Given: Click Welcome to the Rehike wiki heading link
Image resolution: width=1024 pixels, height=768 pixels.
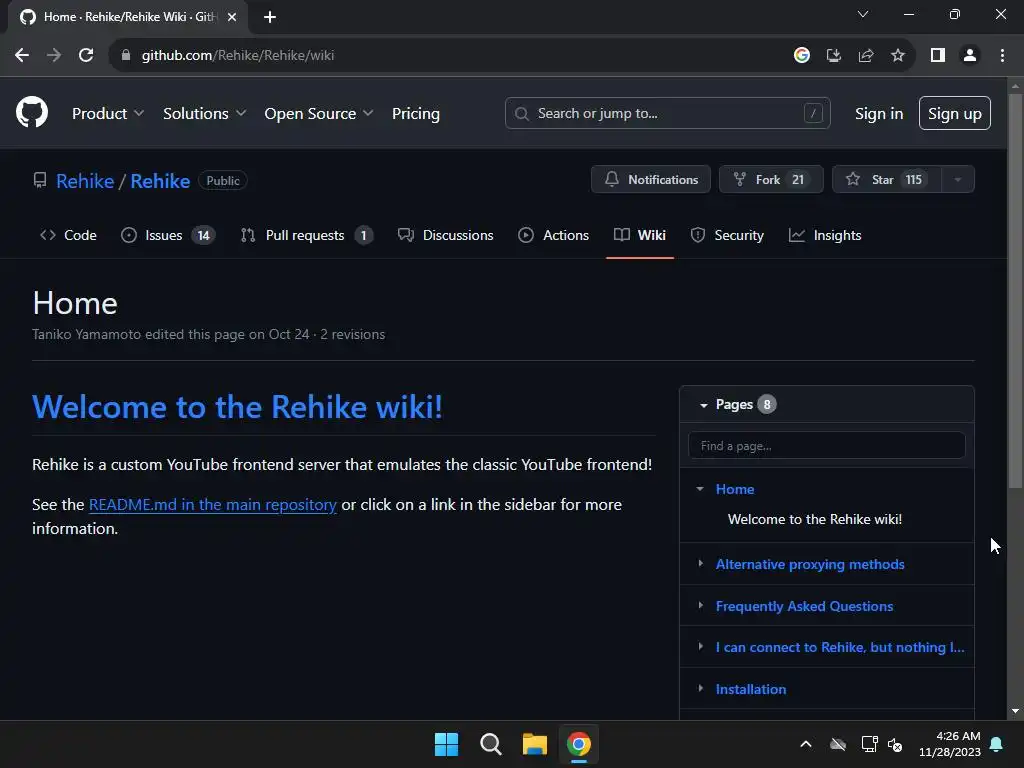Looking at the screenshot, I should pos(237,407).
